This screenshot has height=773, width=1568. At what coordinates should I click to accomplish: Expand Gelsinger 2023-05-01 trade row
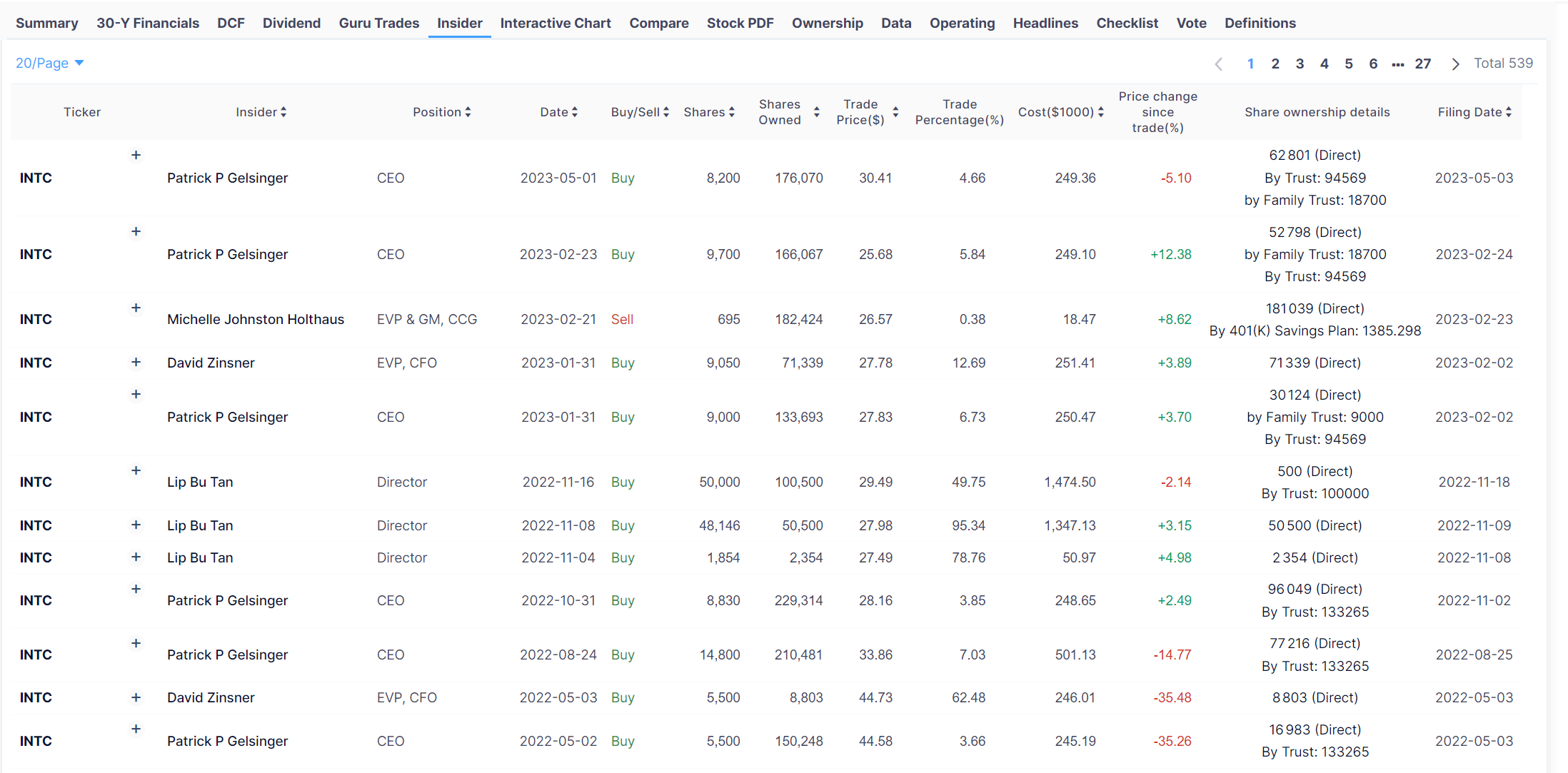click(136, 155)
